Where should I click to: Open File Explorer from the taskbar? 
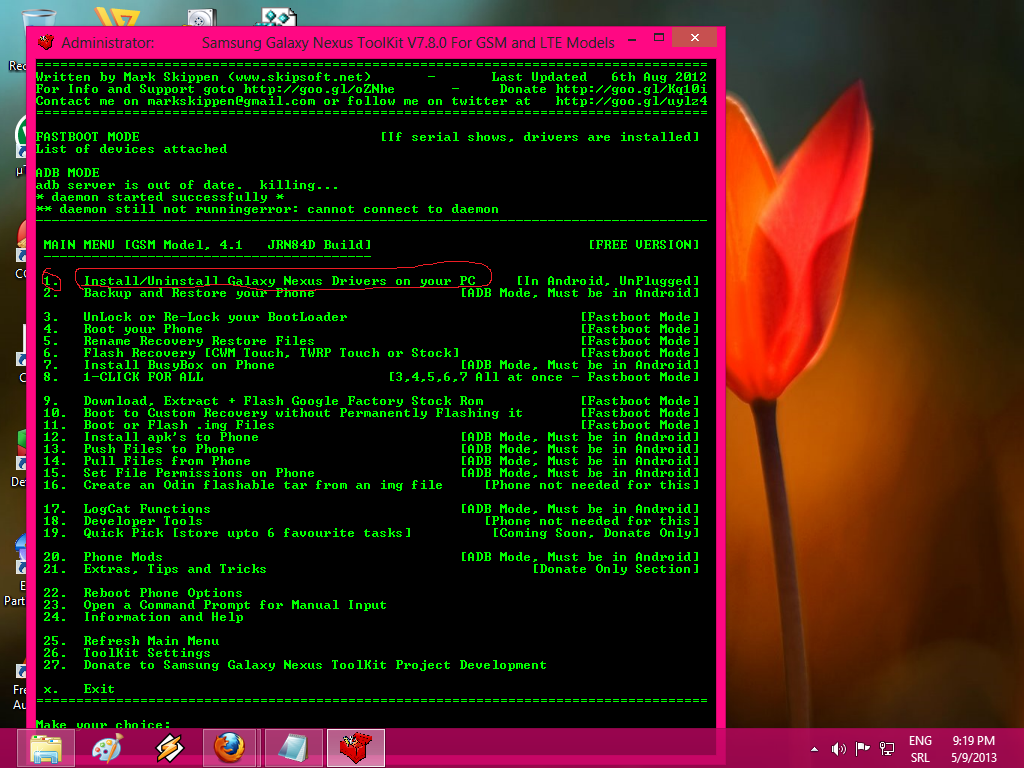pyautogui.click(x=47, y=748)
